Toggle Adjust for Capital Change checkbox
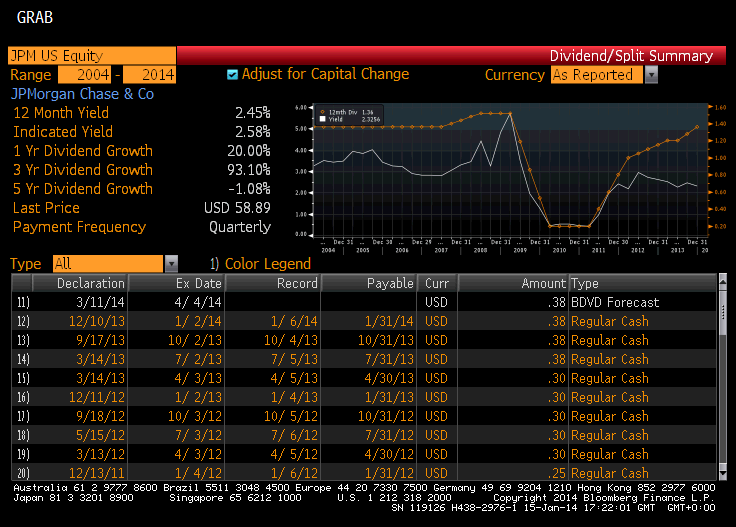 [x=233, y=74]
